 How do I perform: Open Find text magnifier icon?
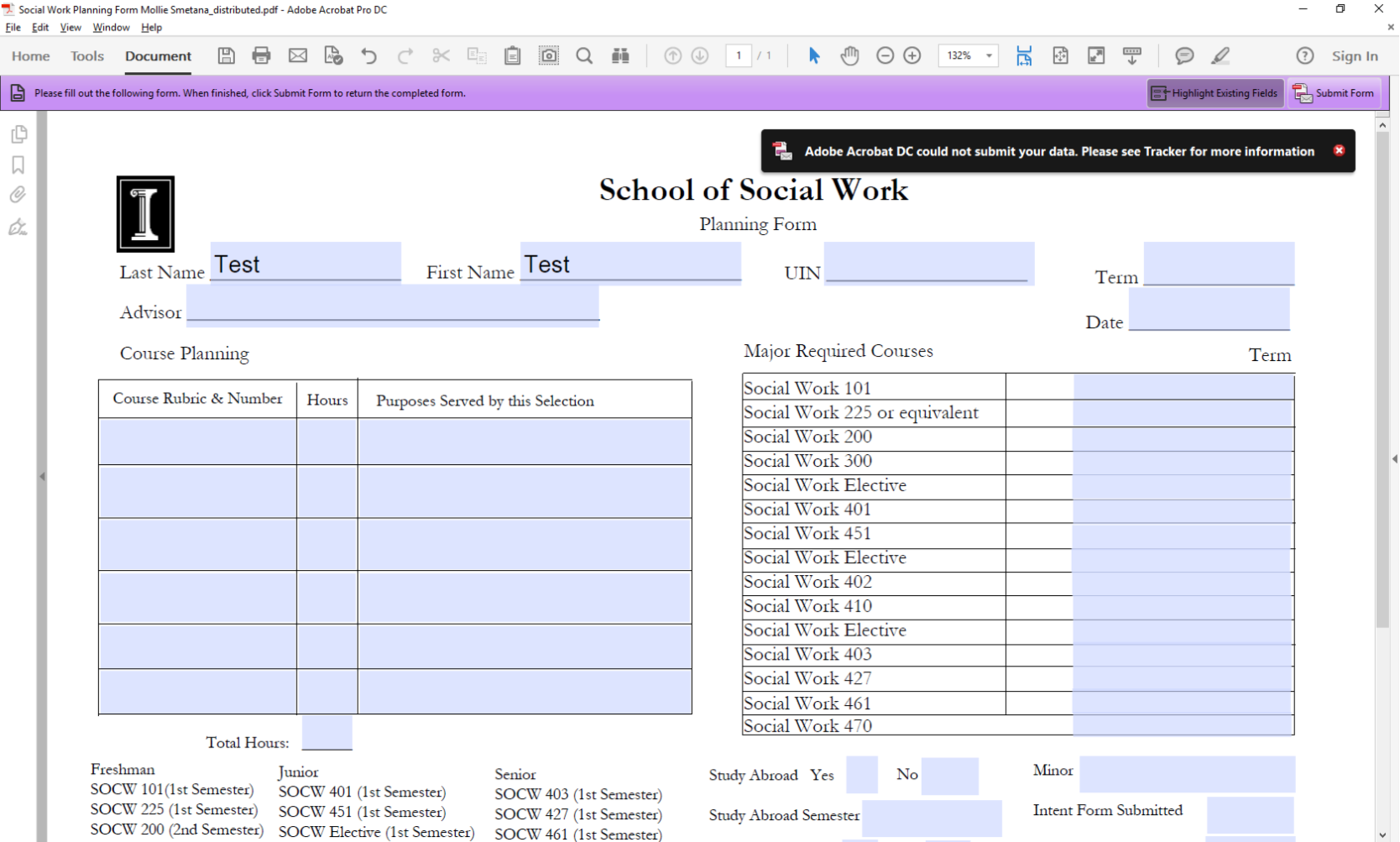585,56
